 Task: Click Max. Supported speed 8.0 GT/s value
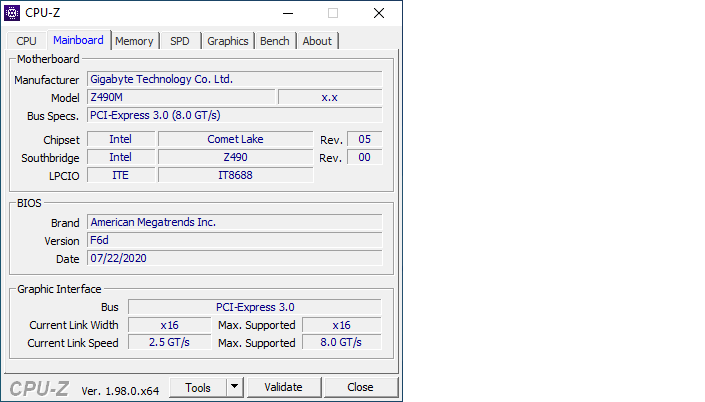342,342
